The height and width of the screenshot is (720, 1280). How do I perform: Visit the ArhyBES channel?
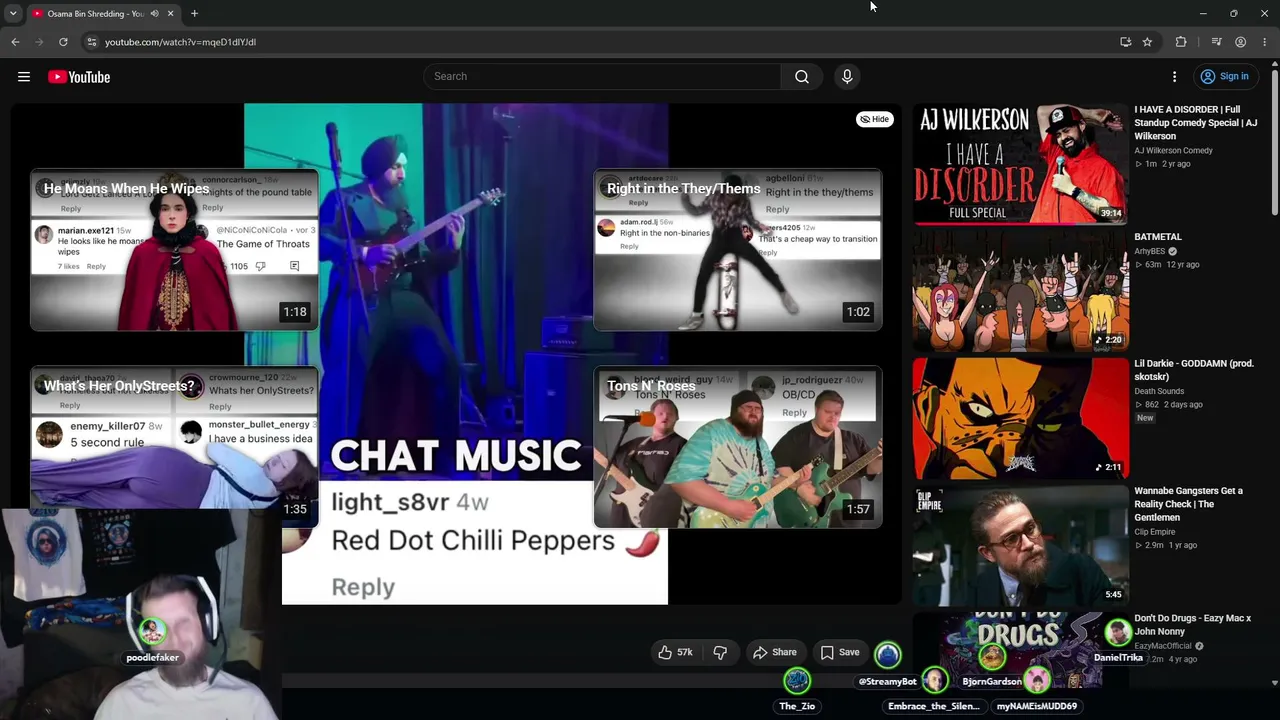(1150, 252)
